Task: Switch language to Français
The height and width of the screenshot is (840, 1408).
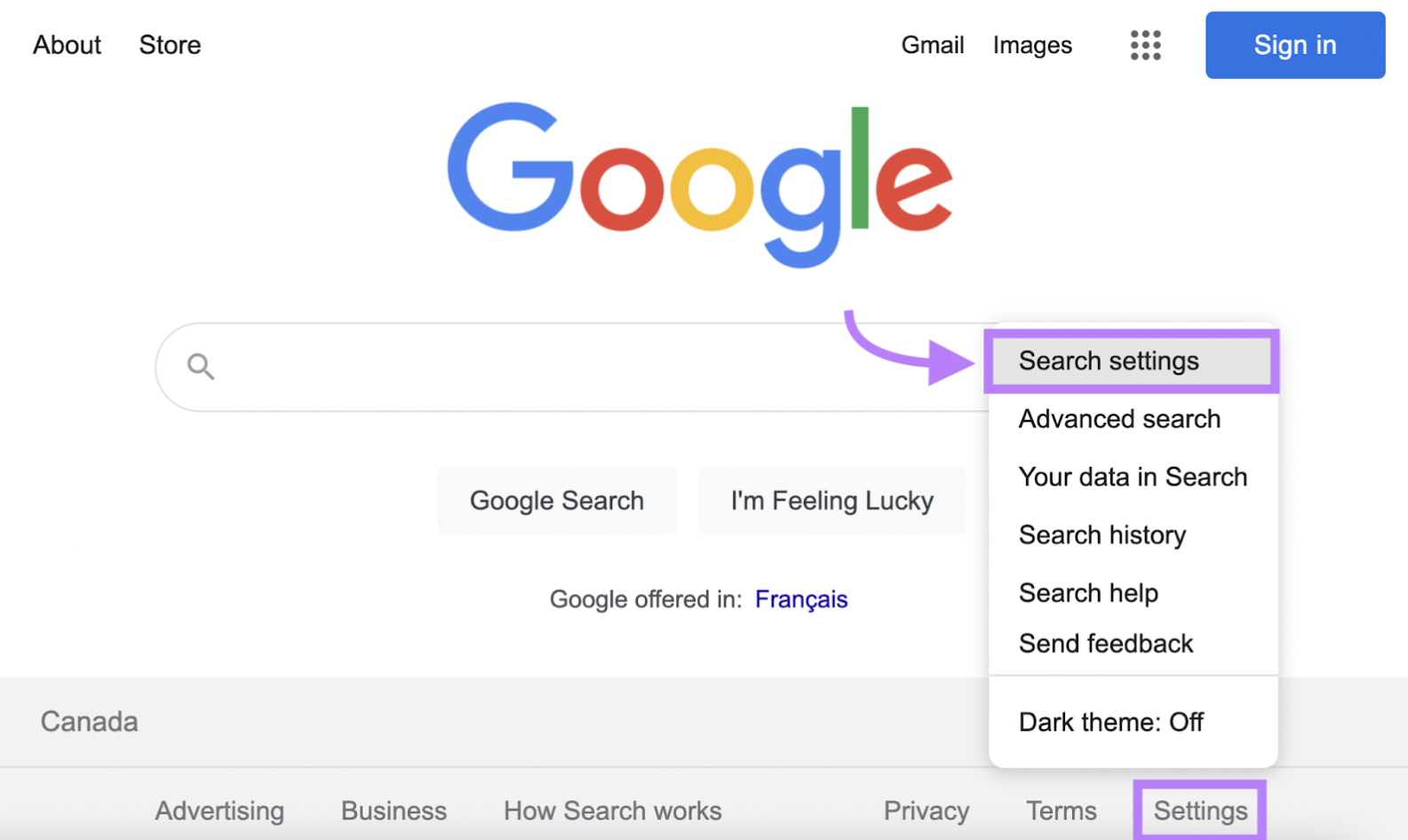Action: click(801, 599)
